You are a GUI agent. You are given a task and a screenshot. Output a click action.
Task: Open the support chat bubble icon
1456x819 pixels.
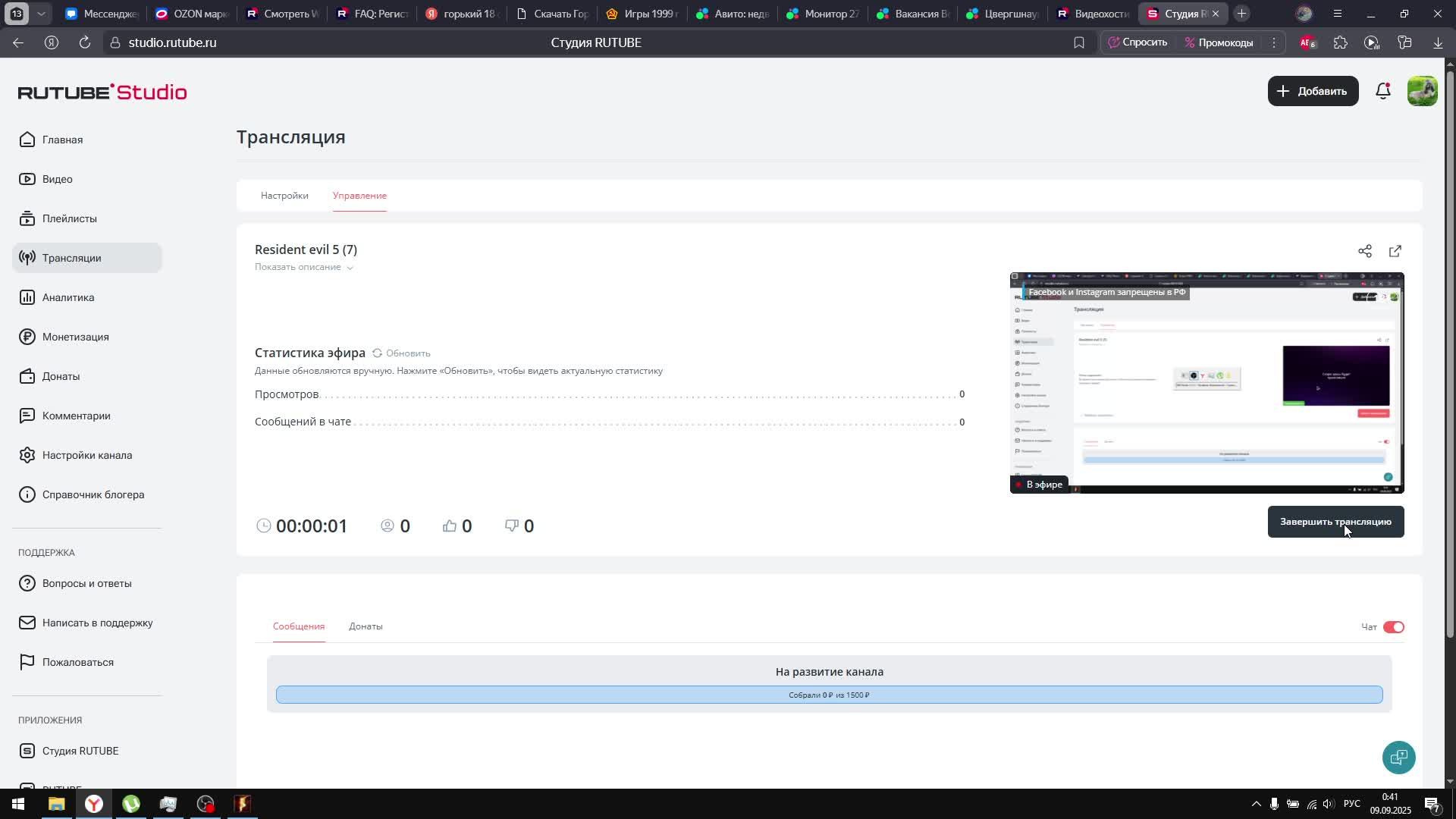tap(1398, 757)
